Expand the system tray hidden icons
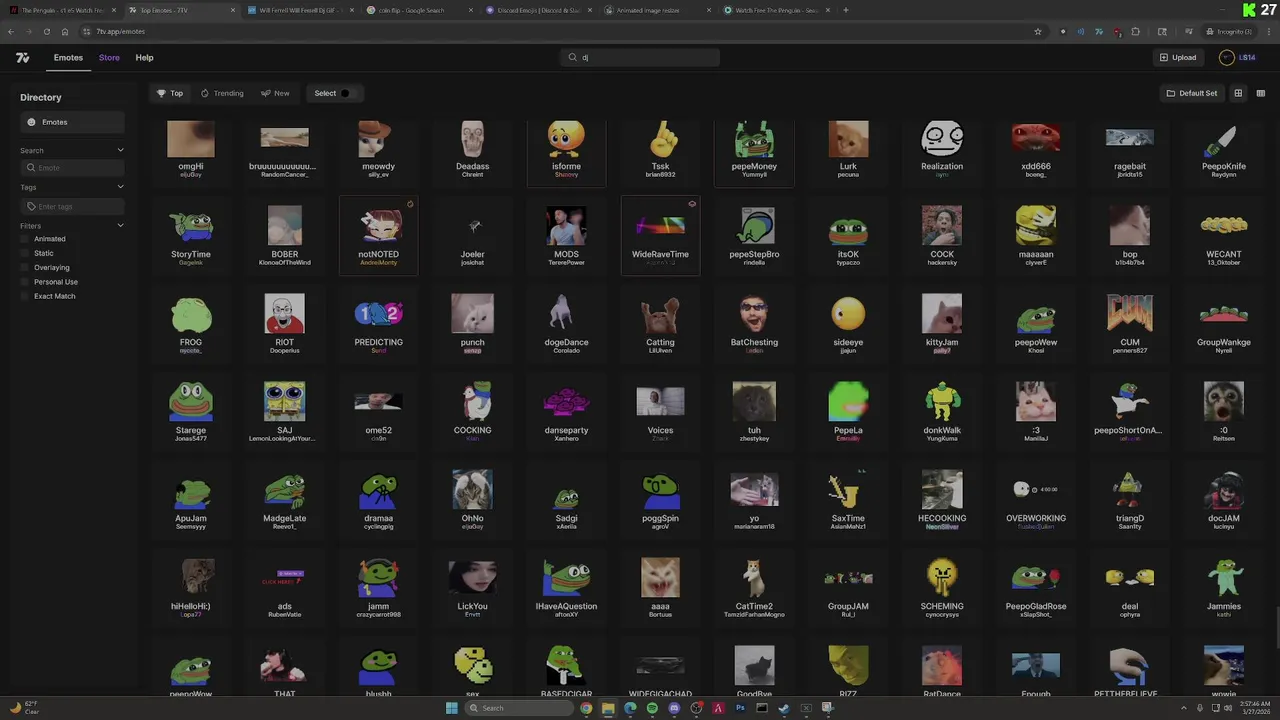This screenshot has height=720, width=1280. click(1184, 708)
